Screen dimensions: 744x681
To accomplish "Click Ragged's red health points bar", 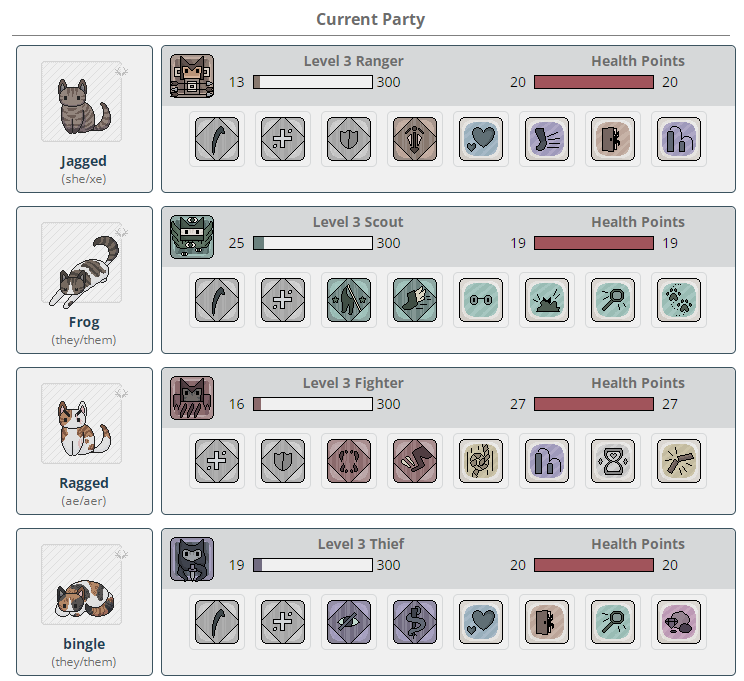I will click(x=594, y=404).
